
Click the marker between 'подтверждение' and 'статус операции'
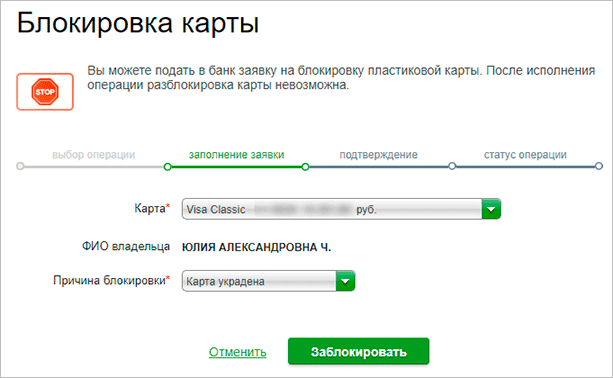coord(452,166)
